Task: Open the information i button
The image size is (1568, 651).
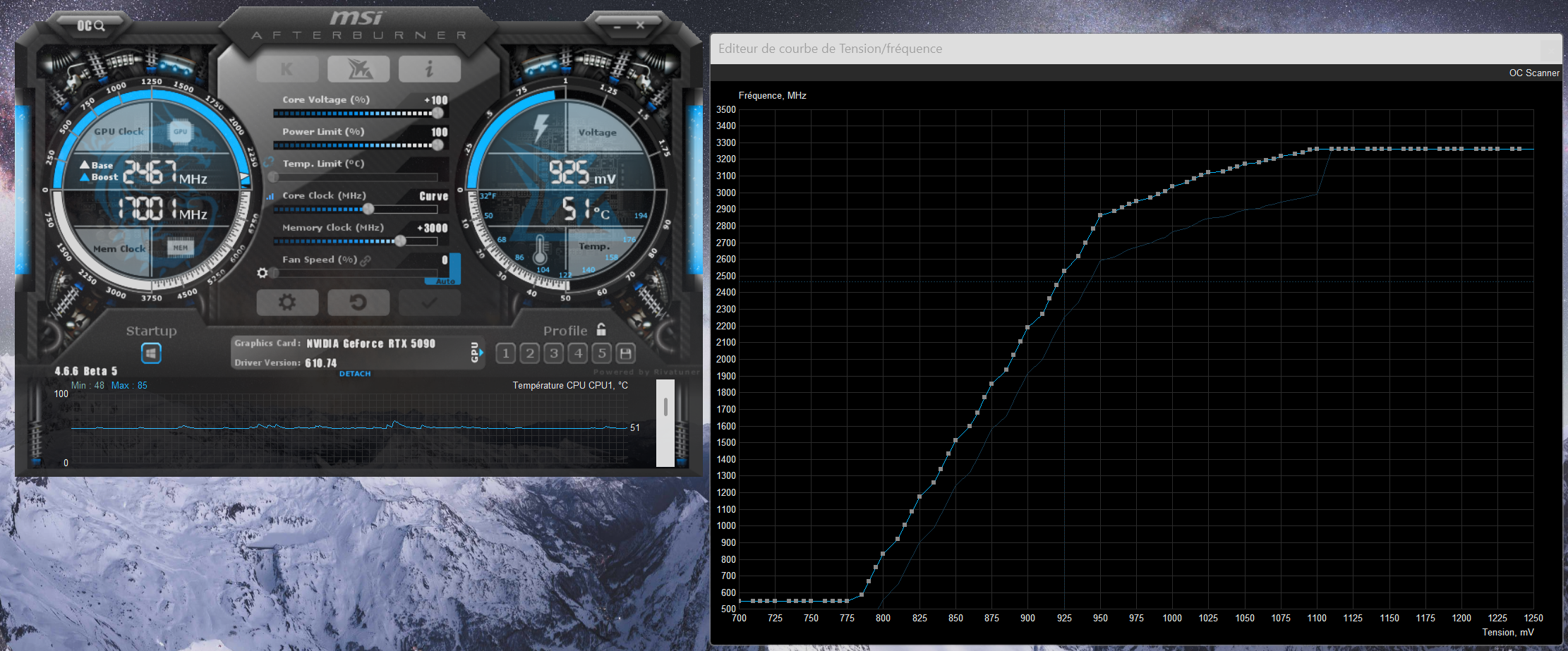Action: point(429,68)
